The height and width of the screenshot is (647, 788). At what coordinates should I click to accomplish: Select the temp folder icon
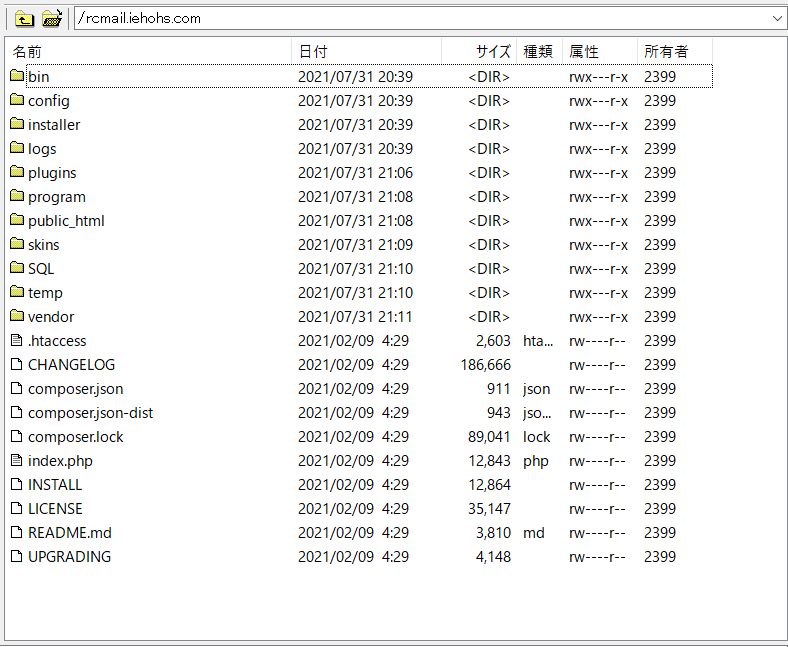(17, 292)
